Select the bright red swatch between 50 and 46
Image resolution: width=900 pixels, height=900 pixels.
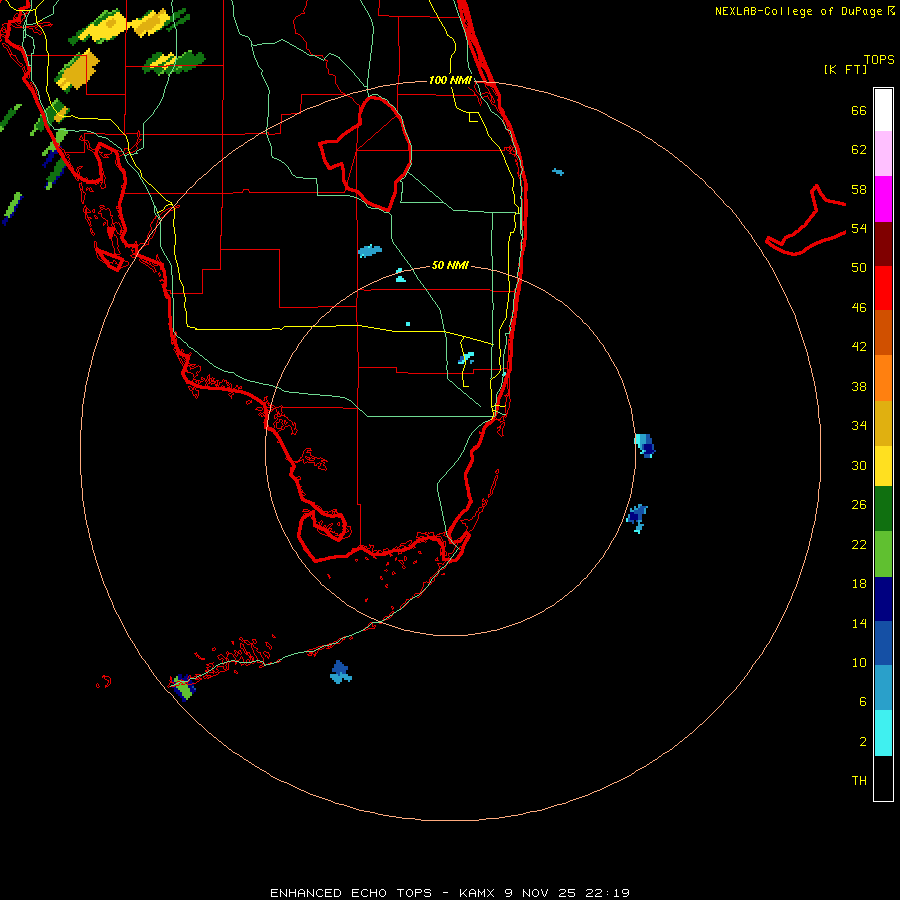tap(883, 288)
